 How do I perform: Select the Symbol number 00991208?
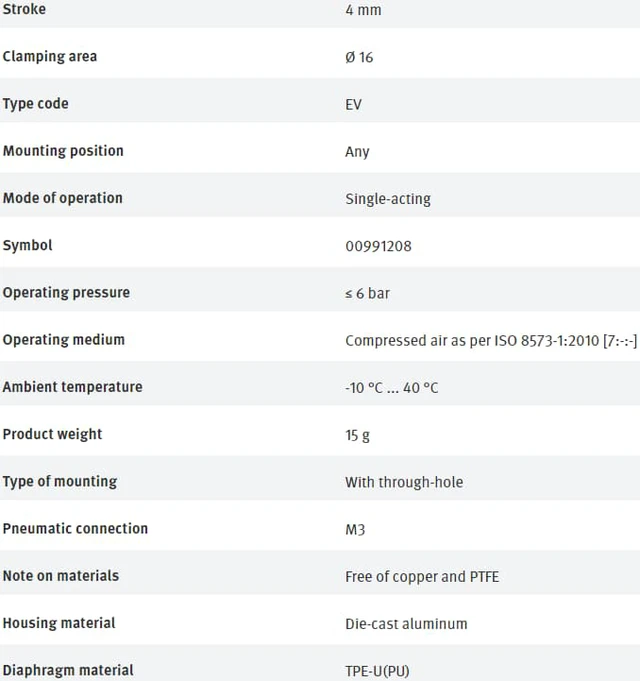pos(378,246)
